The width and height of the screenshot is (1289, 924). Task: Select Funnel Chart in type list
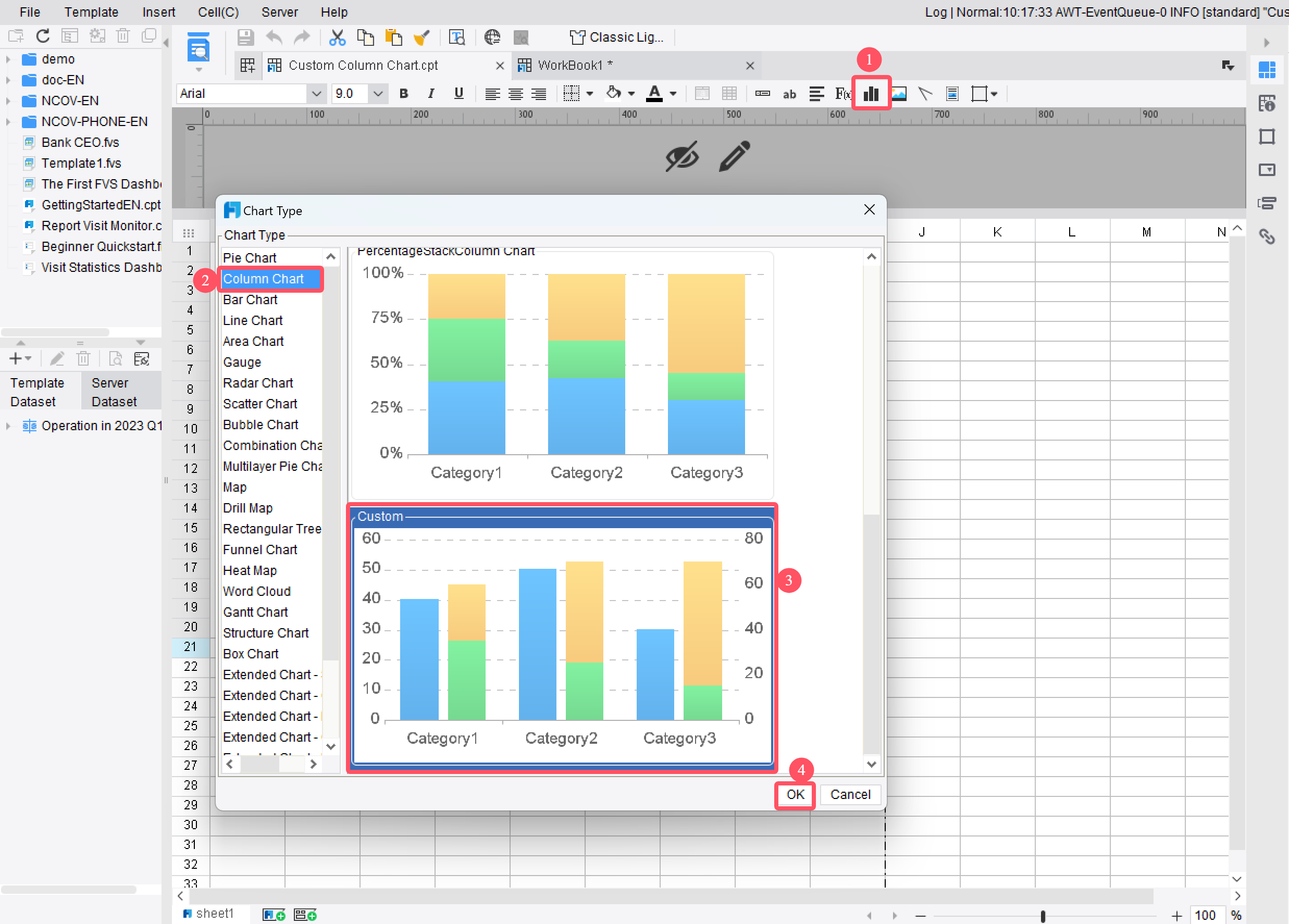pyautogui.click(x=271, y=550)
